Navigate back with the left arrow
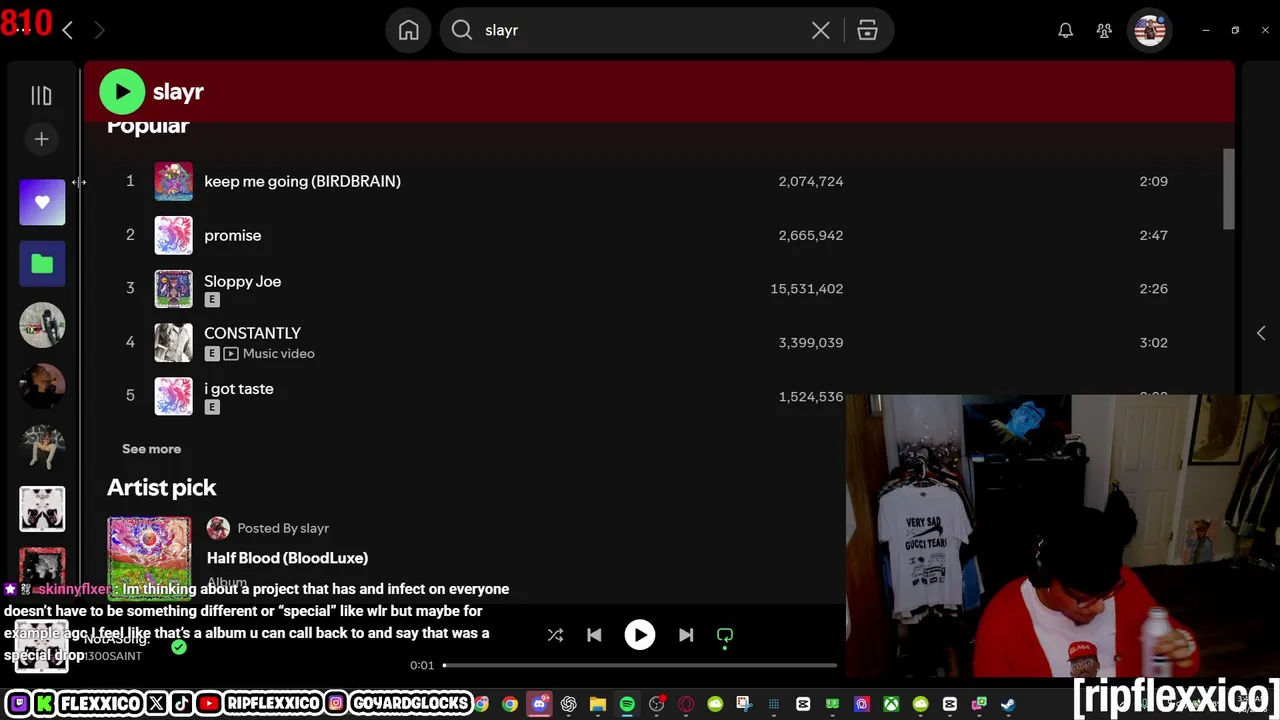The image size is (1280, 720). click(67, 30)
